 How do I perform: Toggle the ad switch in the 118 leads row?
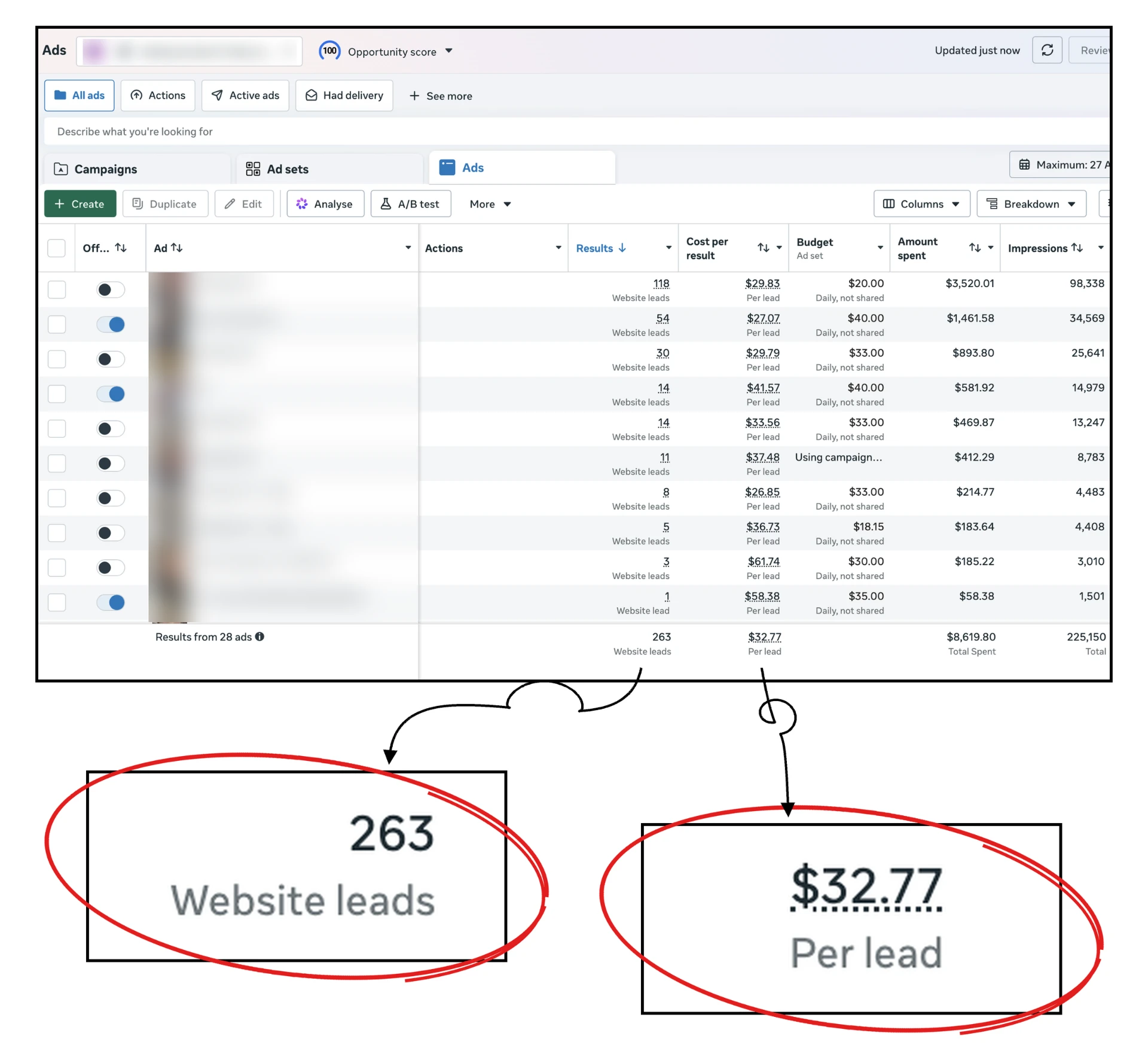coord(111,290)
